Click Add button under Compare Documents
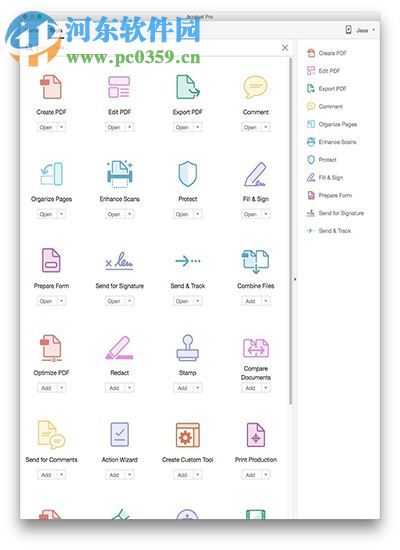Image resolution: width=400 pixels, height=550 pixels. point(251,388)
